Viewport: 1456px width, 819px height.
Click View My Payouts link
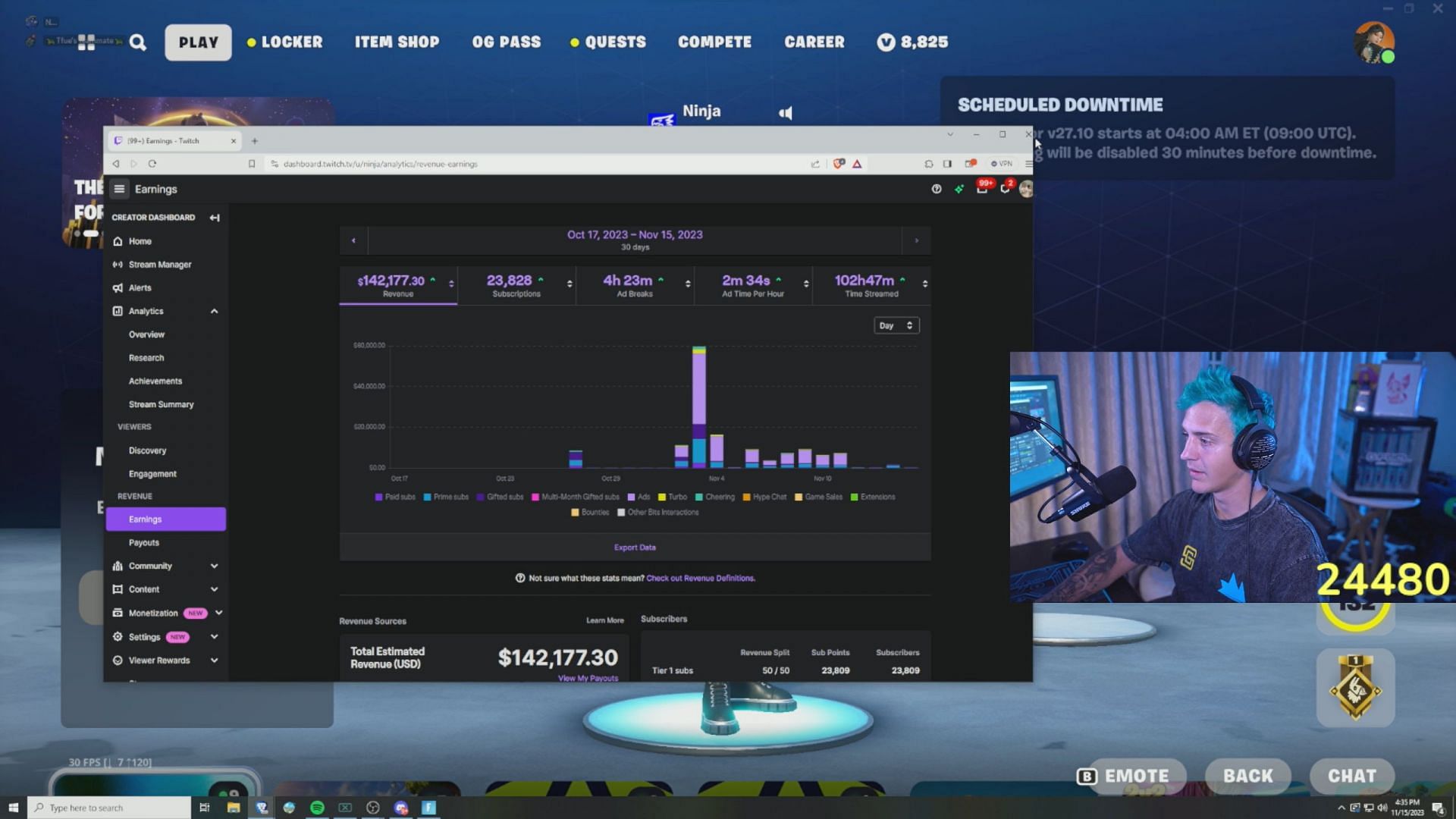click(587, 677)
